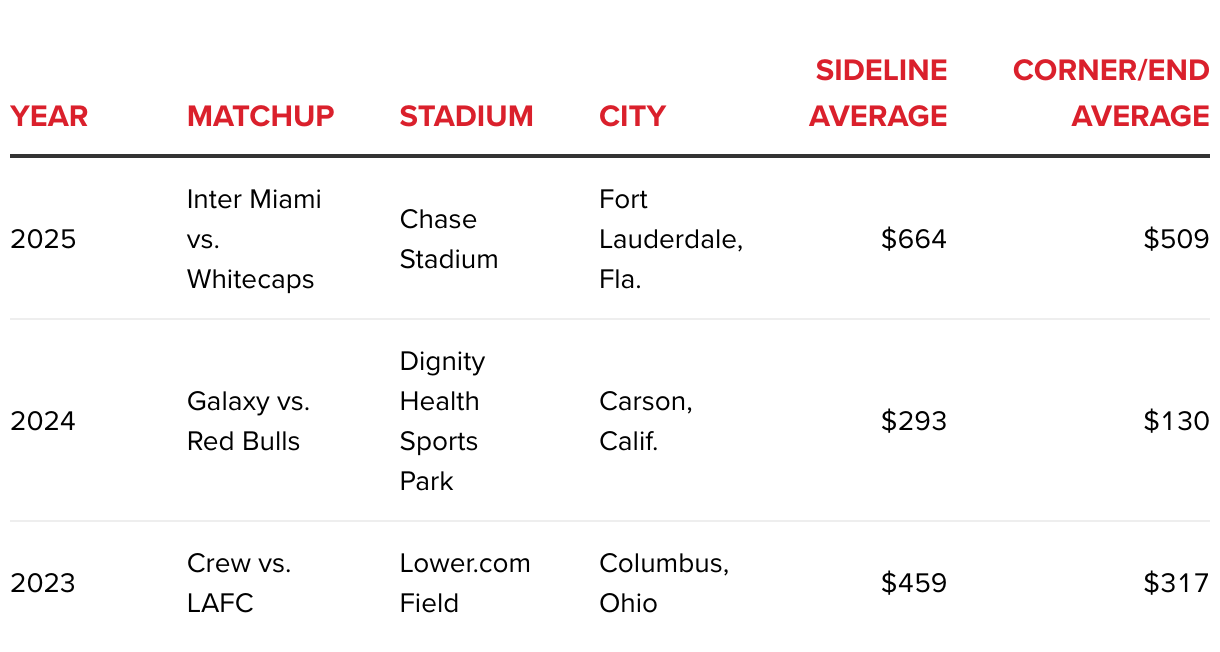The height and width of the screenshot is (652, 1220).
Task: Click the Galaxy vs. Red Bulls matchup
Action: point(248,421)
